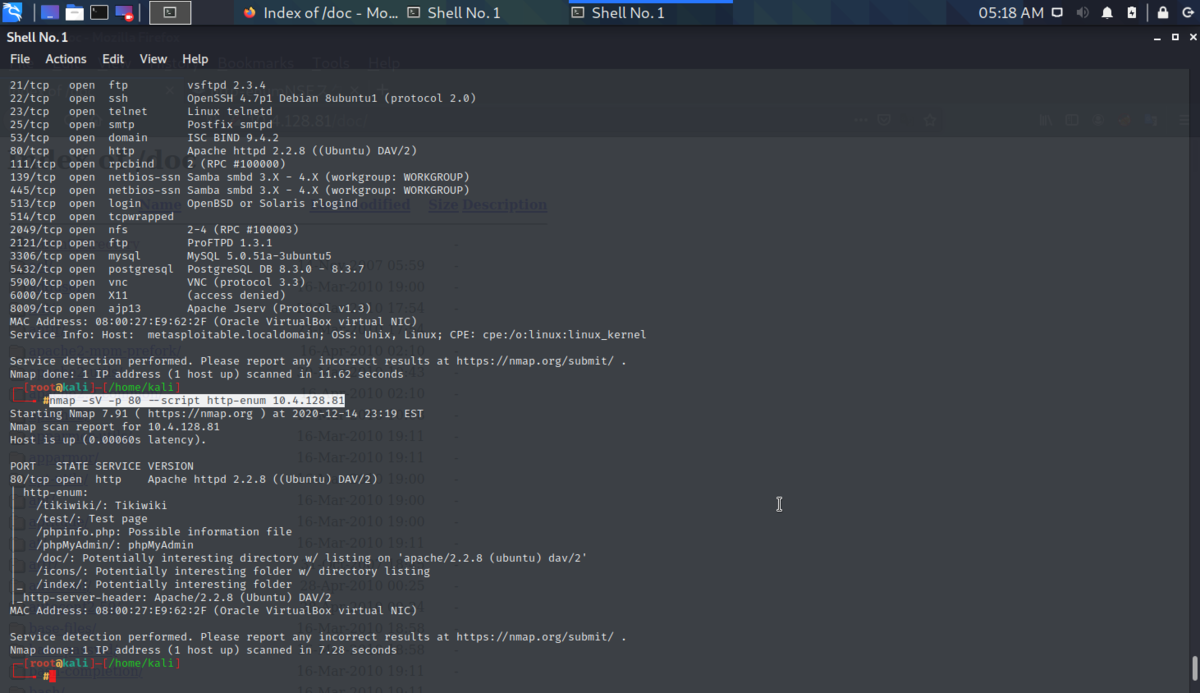Launch terminal emulator from panel launcher

coord(99,13)
